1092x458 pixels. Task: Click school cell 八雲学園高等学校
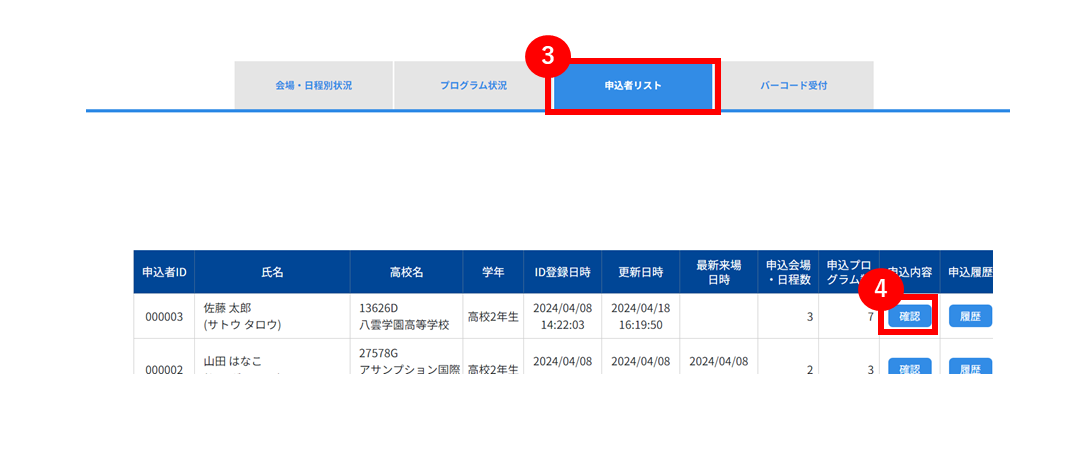coord(404,324)
